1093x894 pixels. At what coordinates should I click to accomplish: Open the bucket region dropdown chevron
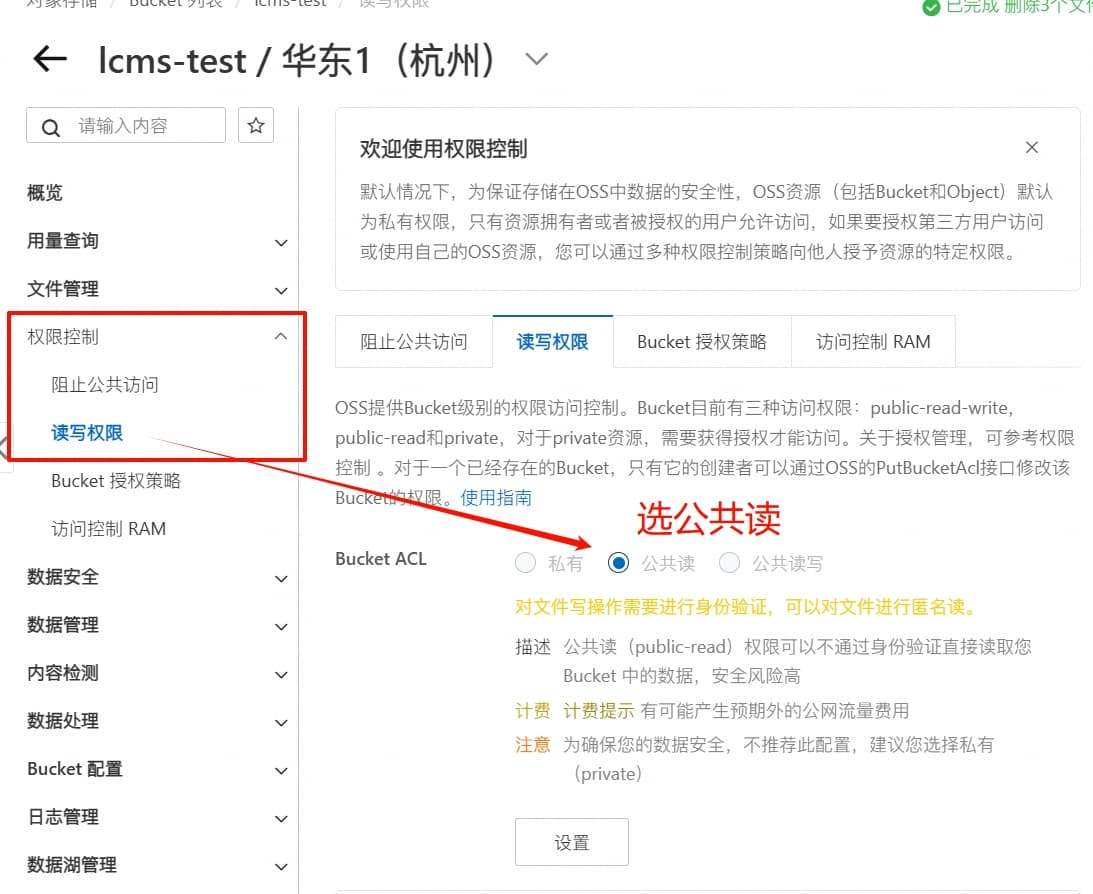(536, 59)
